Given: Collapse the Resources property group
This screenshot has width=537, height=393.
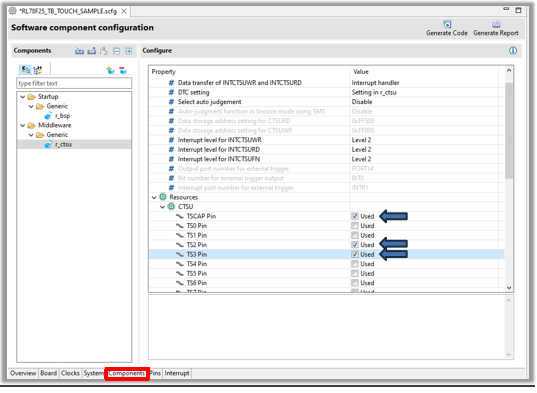Looking at the screenshot, I should point(154,198).
